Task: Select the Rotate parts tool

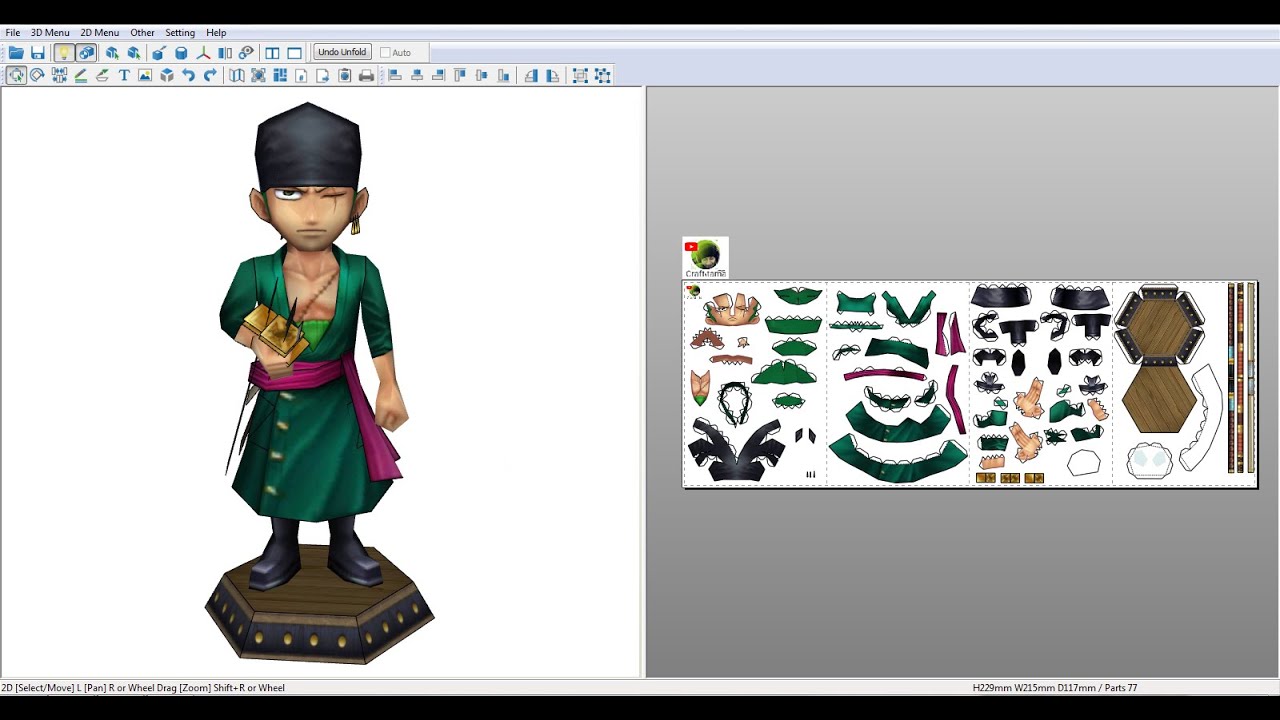Action: tap(38, 76)
